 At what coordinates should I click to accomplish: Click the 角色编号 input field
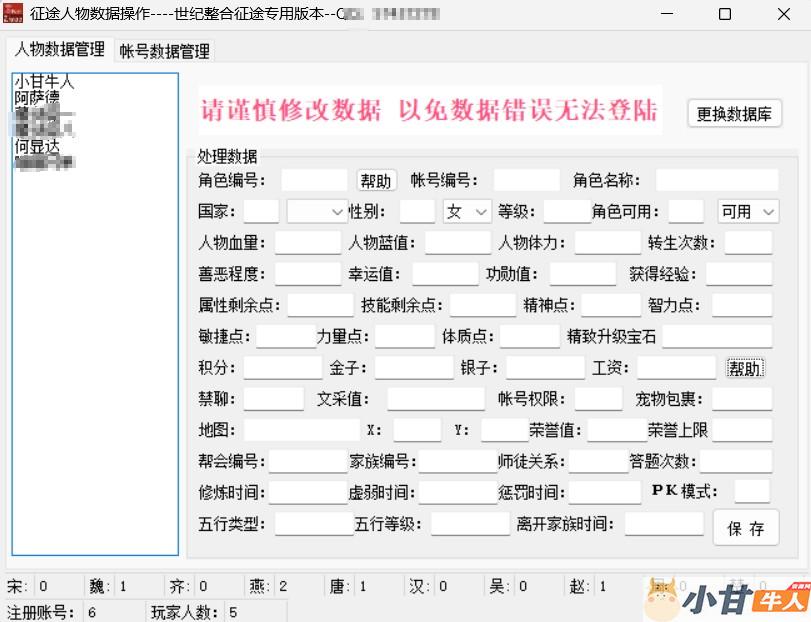coord(314,180)
